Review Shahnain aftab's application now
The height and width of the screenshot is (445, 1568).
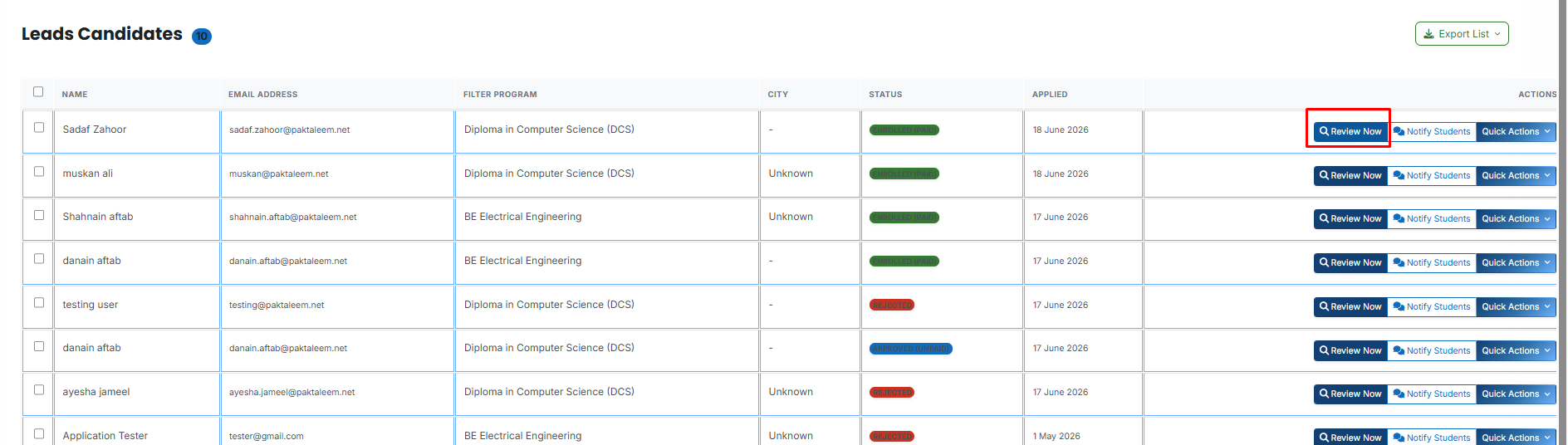coord(1350,219)
